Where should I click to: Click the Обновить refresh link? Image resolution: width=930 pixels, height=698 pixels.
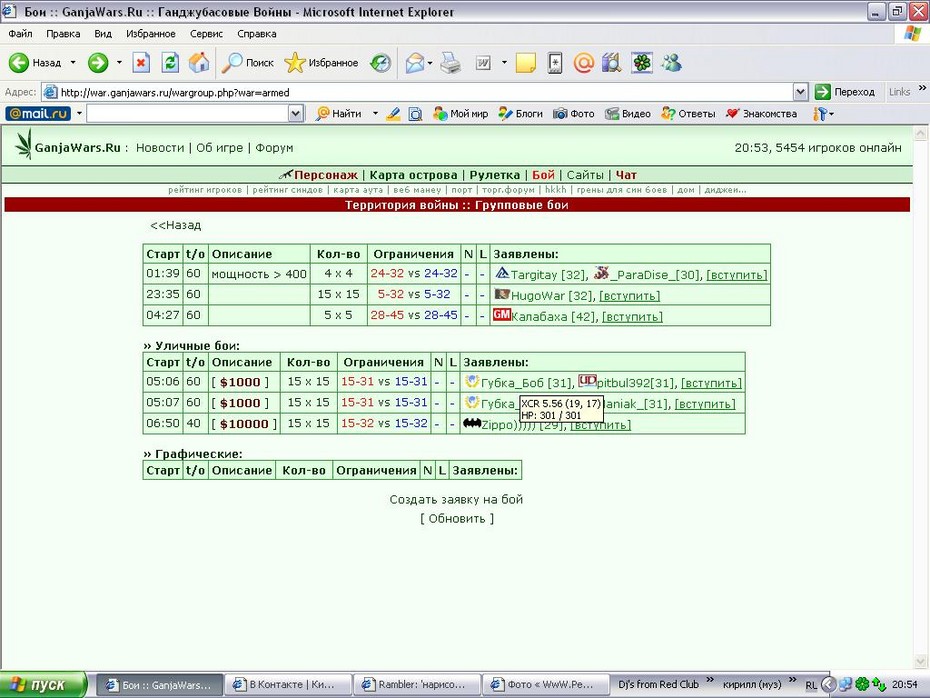[457, 518]
